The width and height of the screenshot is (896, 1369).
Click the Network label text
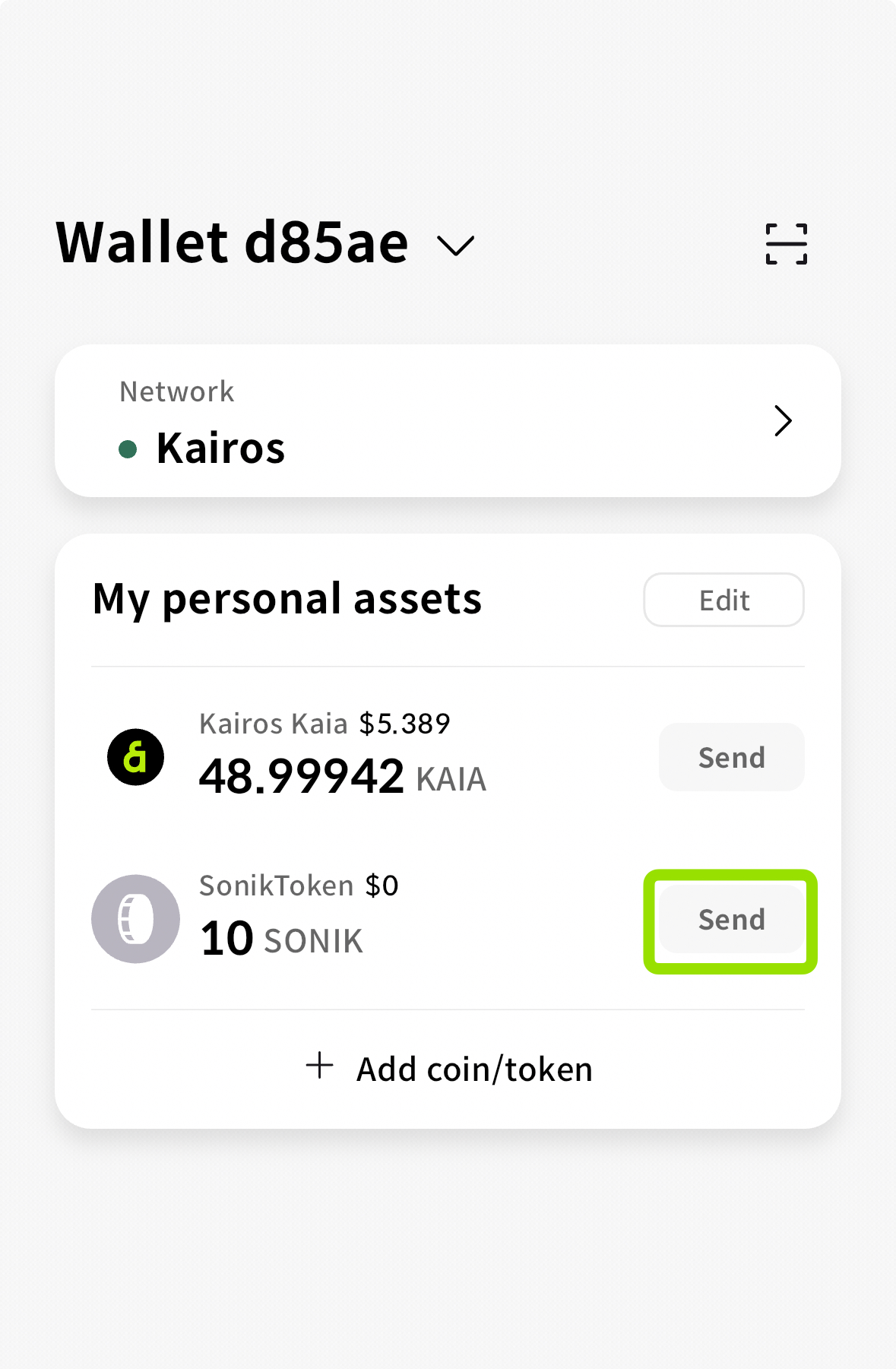point(177,391)
